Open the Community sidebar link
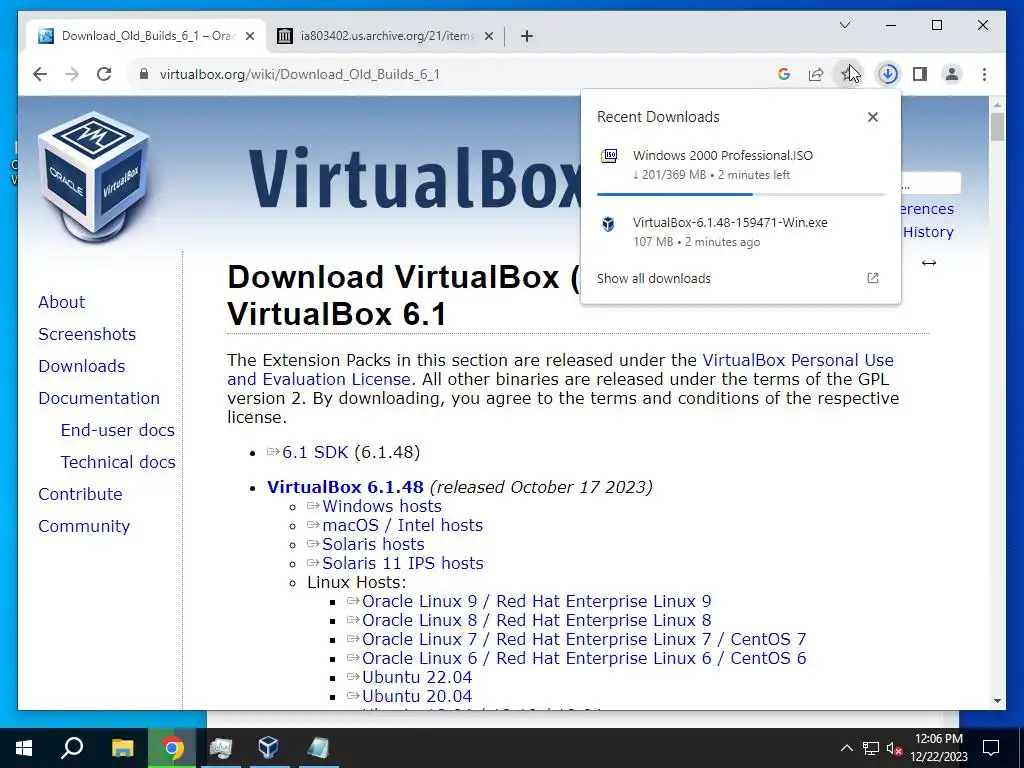This screenshot has height=768, width=1024. [x=84, y=526]
